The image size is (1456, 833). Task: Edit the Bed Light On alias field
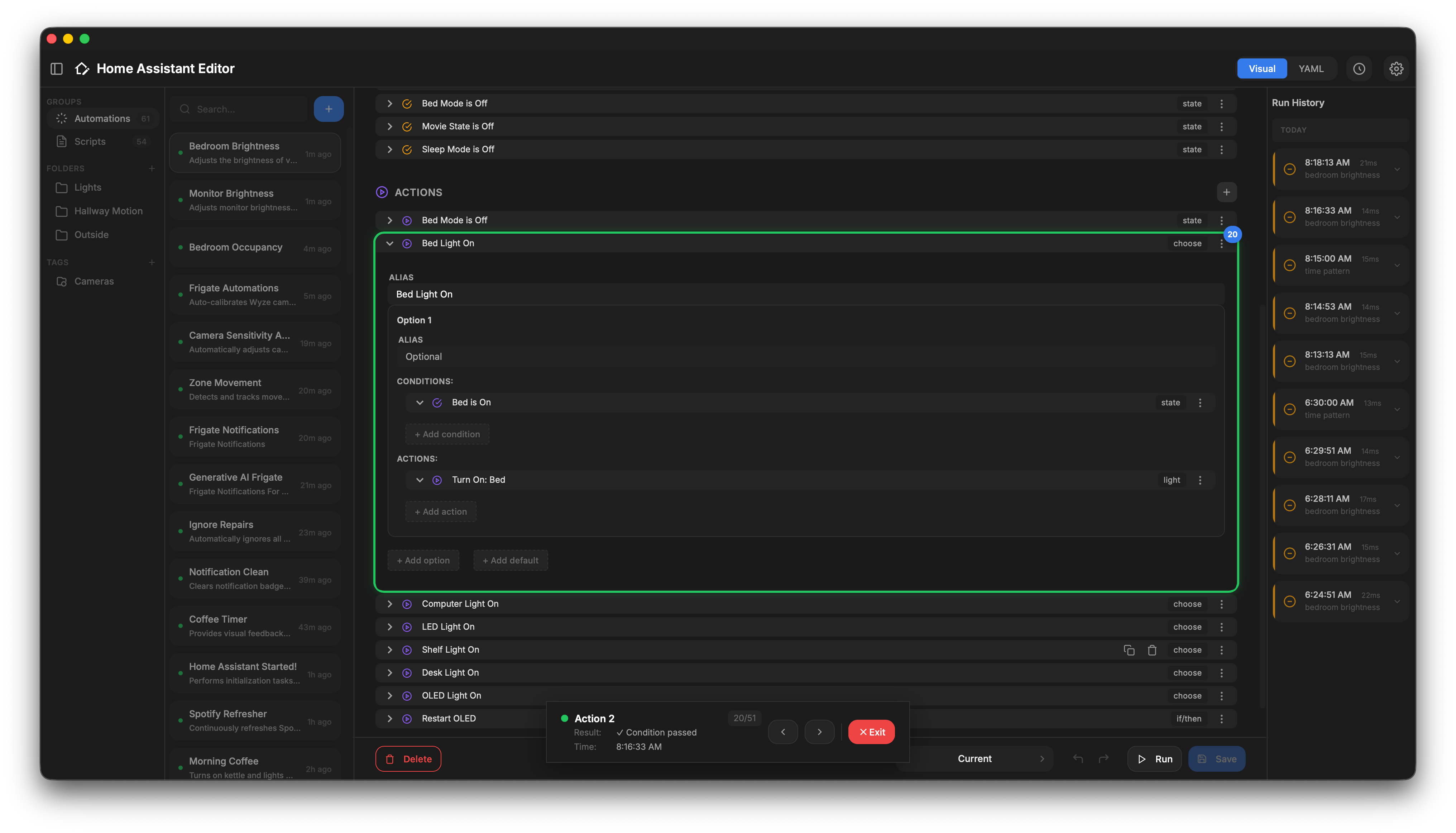click(x=806, y=294)
